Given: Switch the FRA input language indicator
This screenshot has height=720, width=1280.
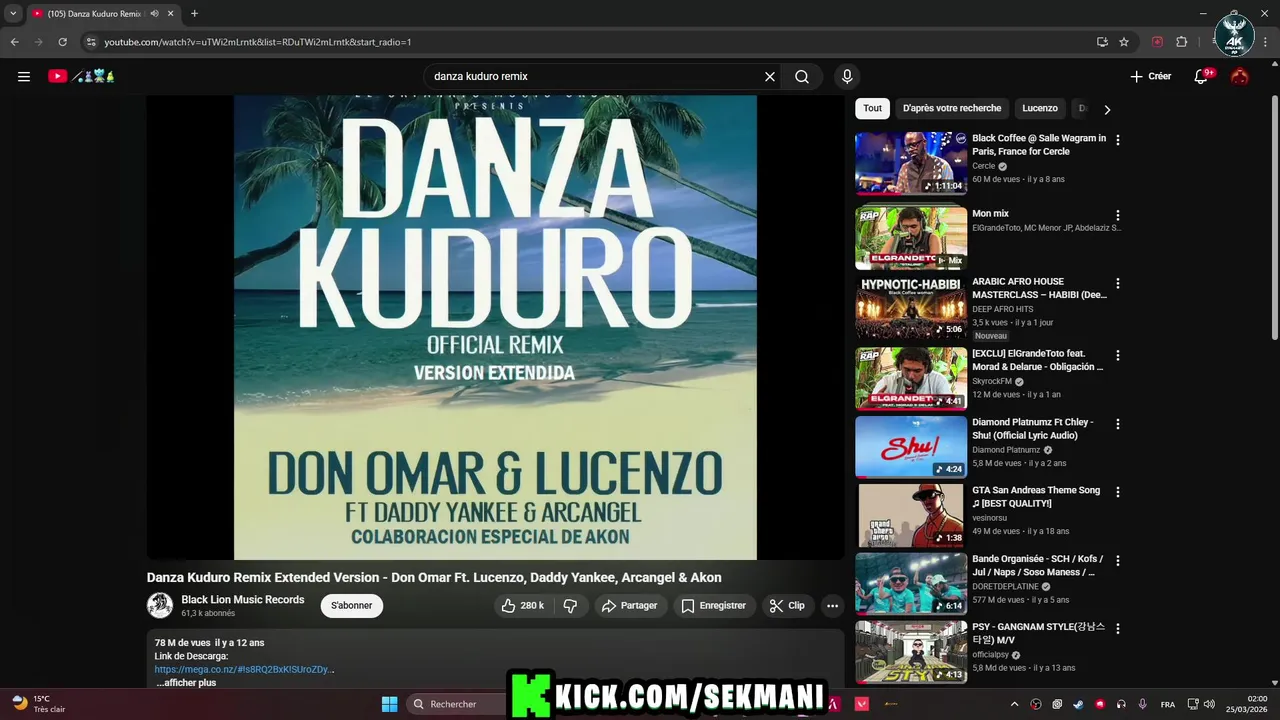Looking at the screenshot, I should pos(1168,704).
